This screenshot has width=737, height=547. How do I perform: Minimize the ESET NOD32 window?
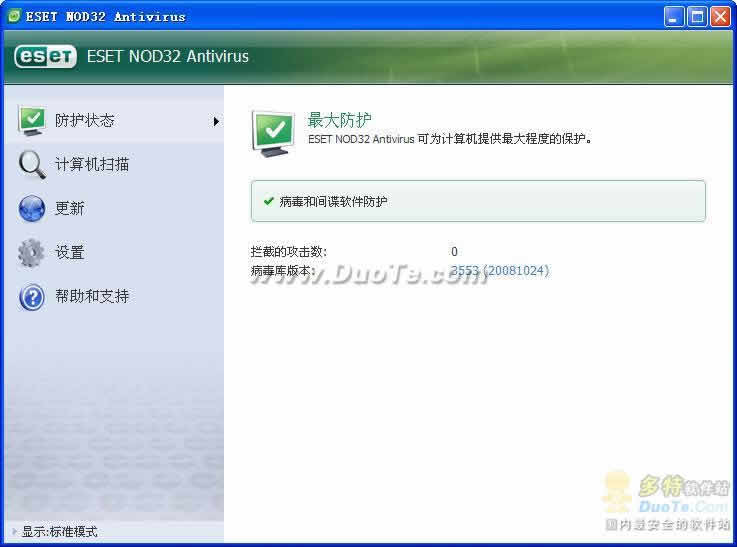[x=674, y=17]
